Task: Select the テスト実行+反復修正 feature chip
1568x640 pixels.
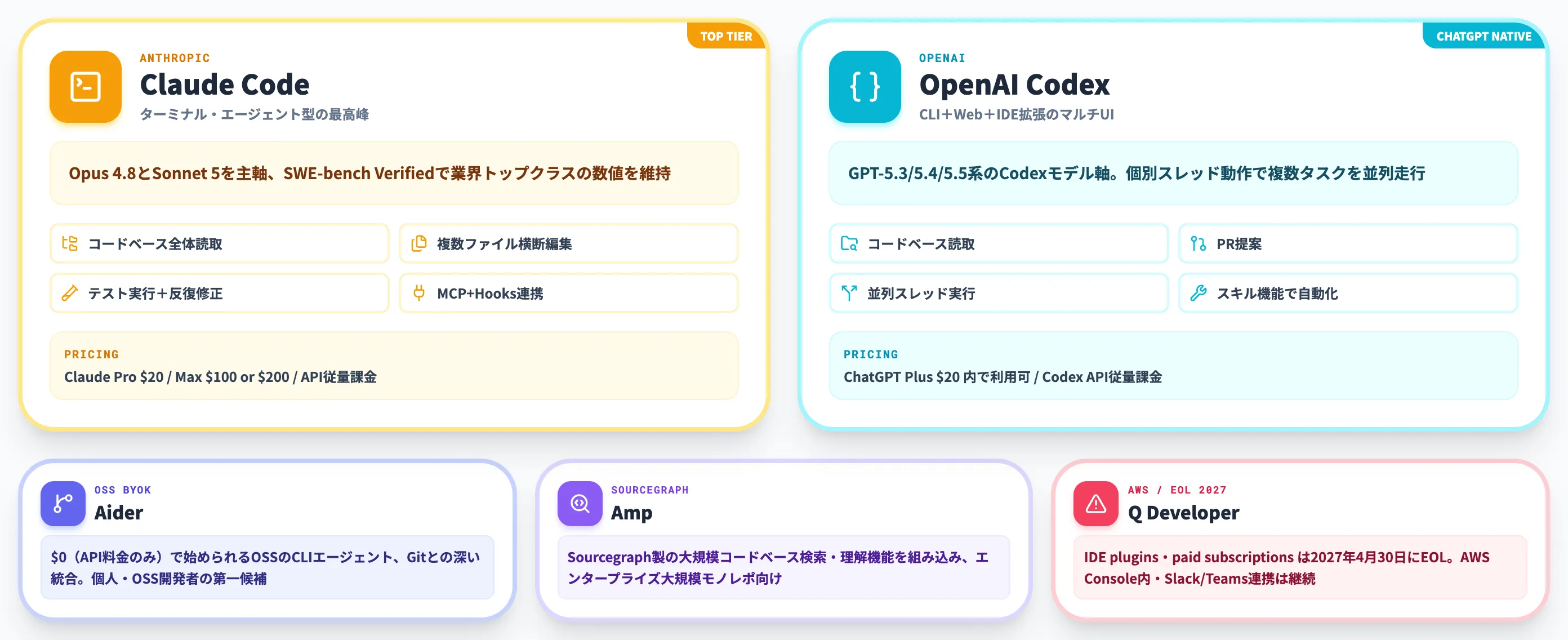Action: (220, 293)
